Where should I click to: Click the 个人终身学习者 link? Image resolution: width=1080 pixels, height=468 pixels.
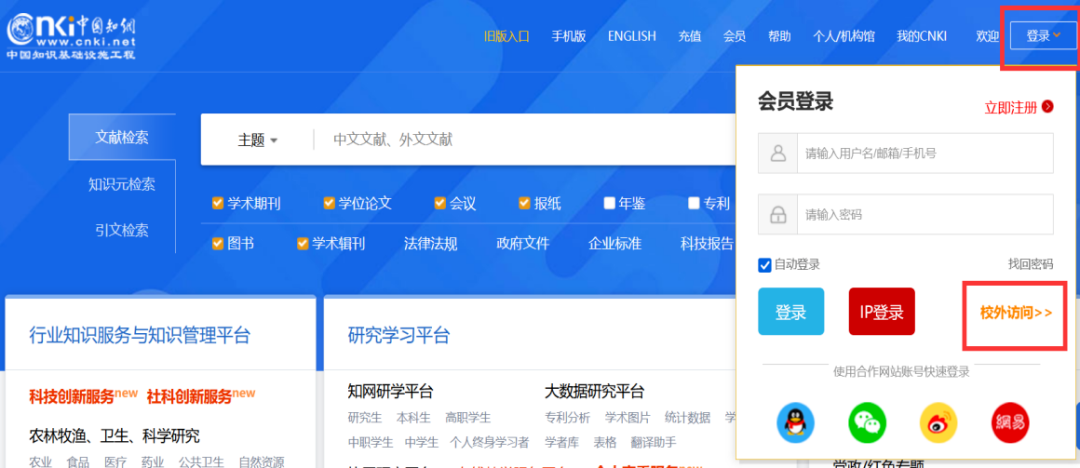[x=490, y=442]
